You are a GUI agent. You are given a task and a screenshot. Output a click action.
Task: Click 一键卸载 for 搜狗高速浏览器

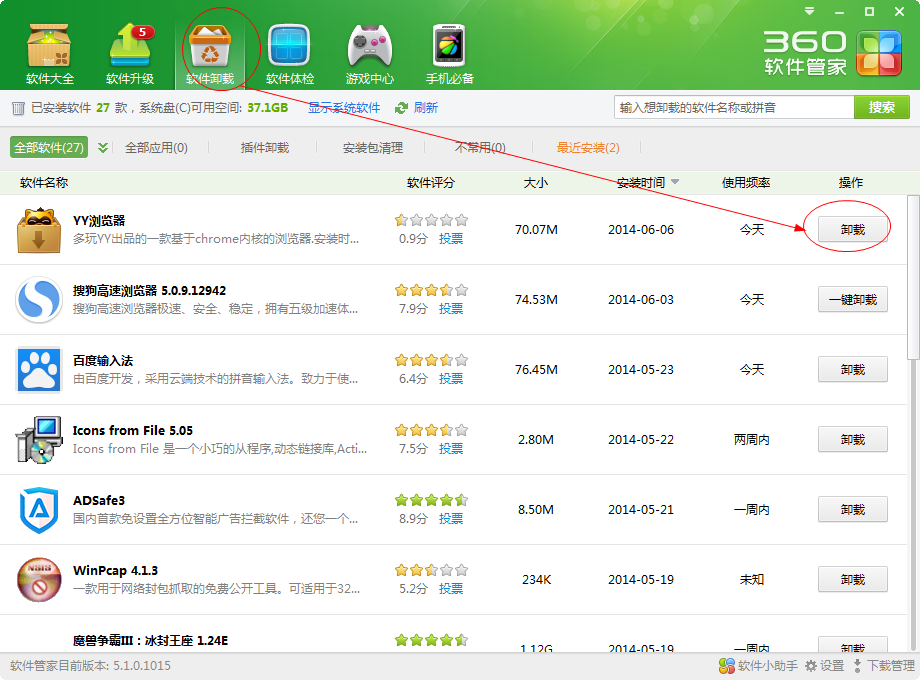tap(853, 300)
